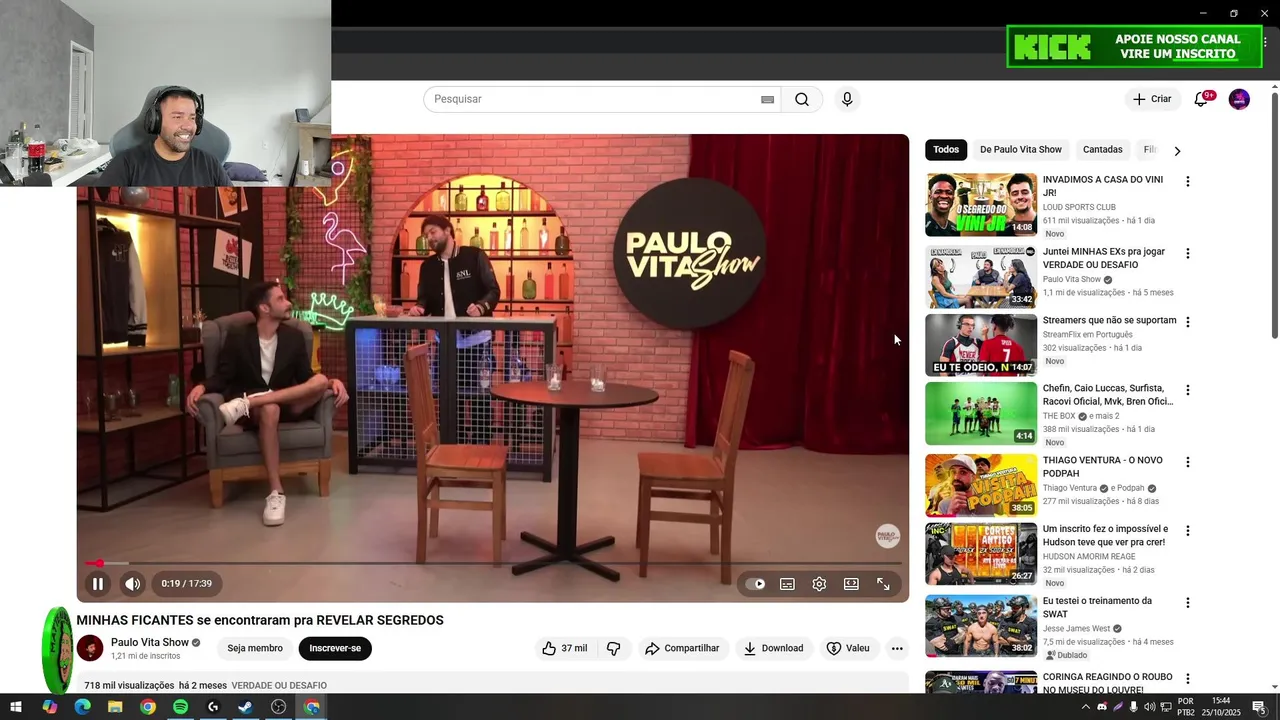The height and width of the screenshot is (720, 1280).
Task: Open the notifications bell
Action: coord(1201,99)
